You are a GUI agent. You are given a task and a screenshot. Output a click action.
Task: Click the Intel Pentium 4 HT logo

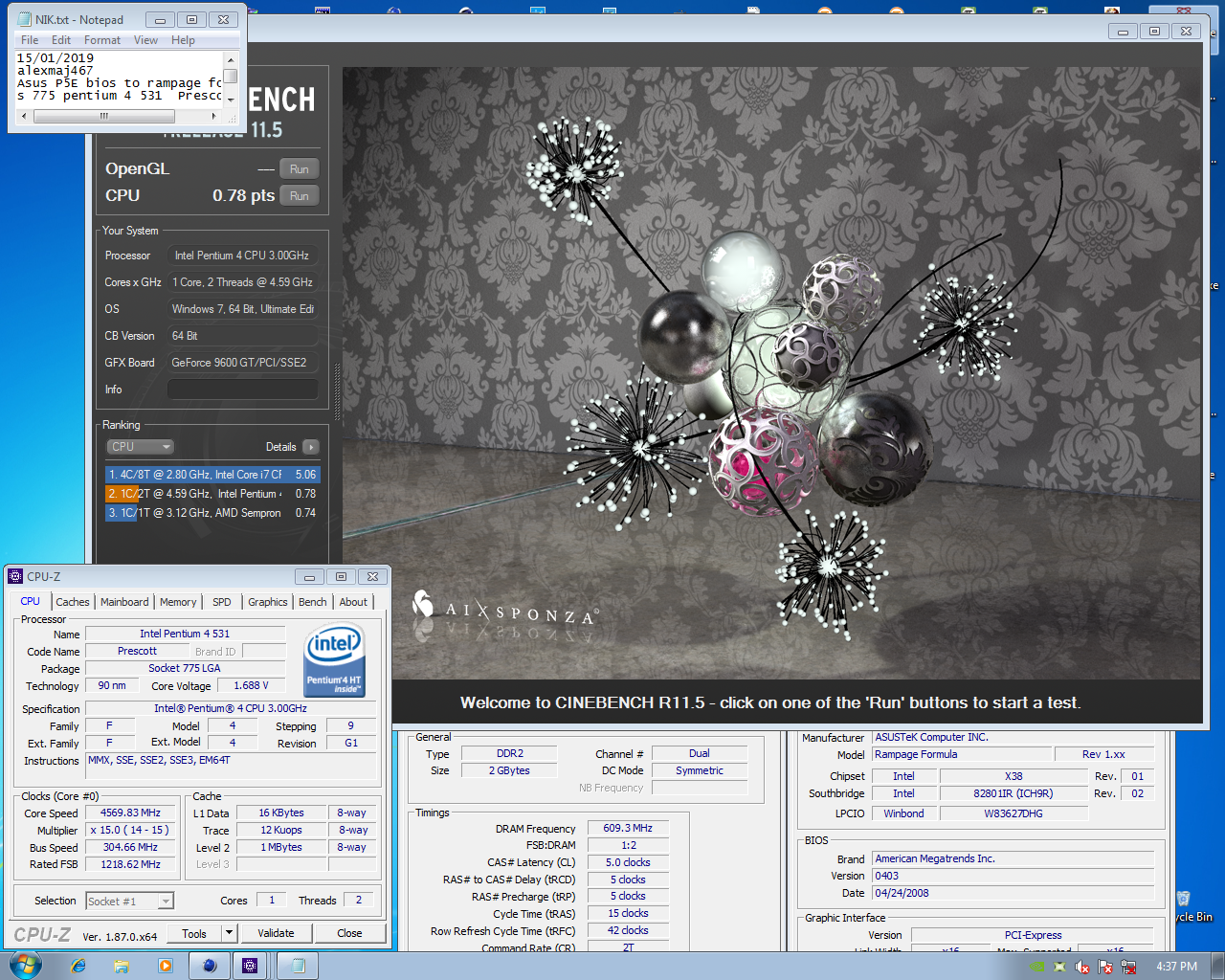point(334,660)
